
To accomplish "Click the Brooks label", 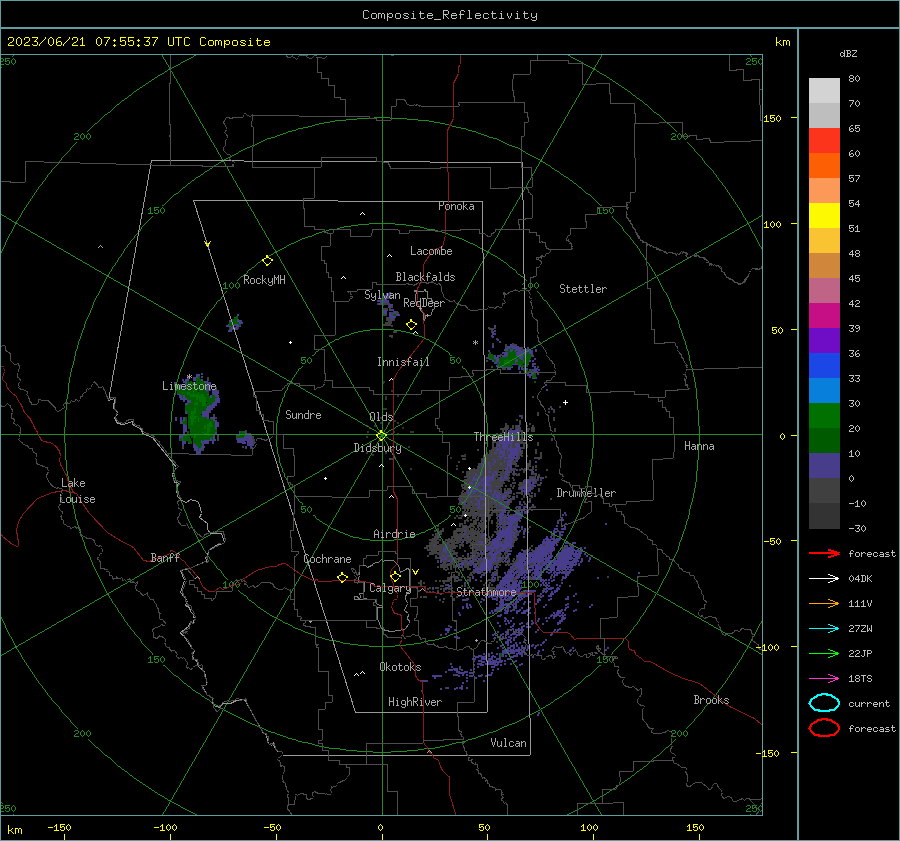I will coord(711,700).
